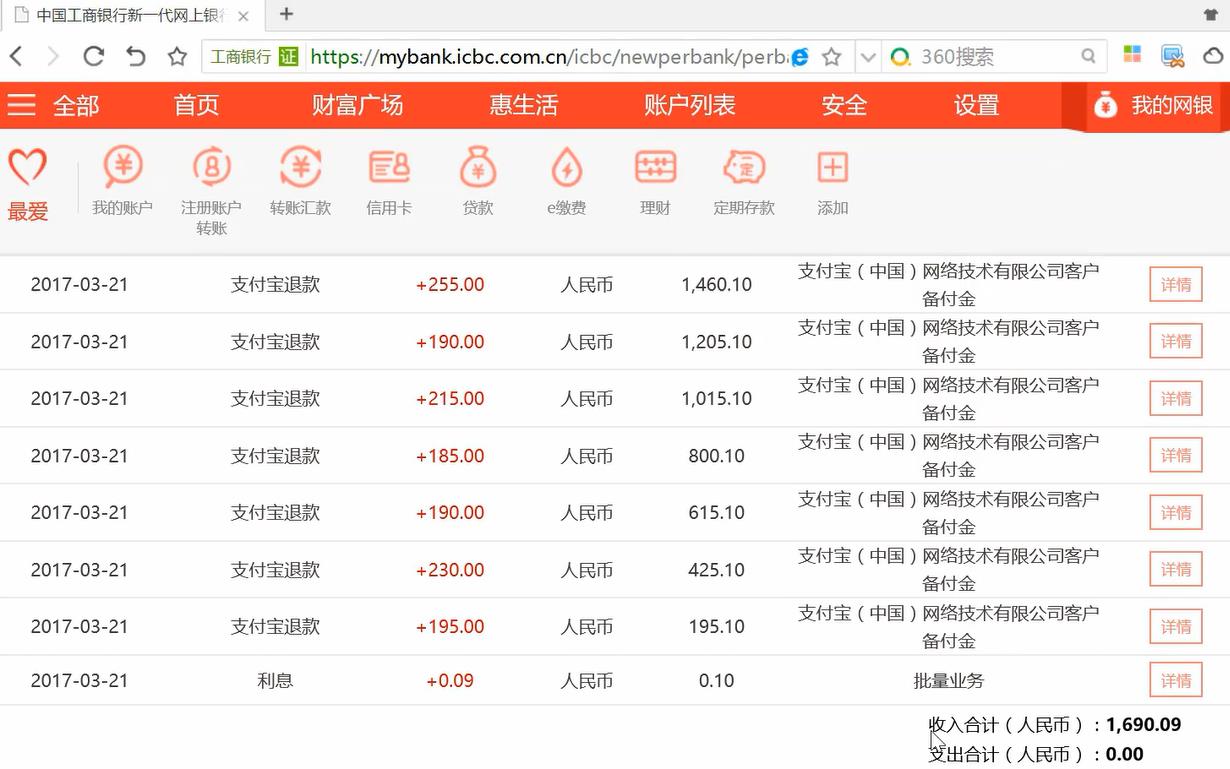Click balance 0.10 cell
The image size is (1230, 769).
click(x=716, y=681)
